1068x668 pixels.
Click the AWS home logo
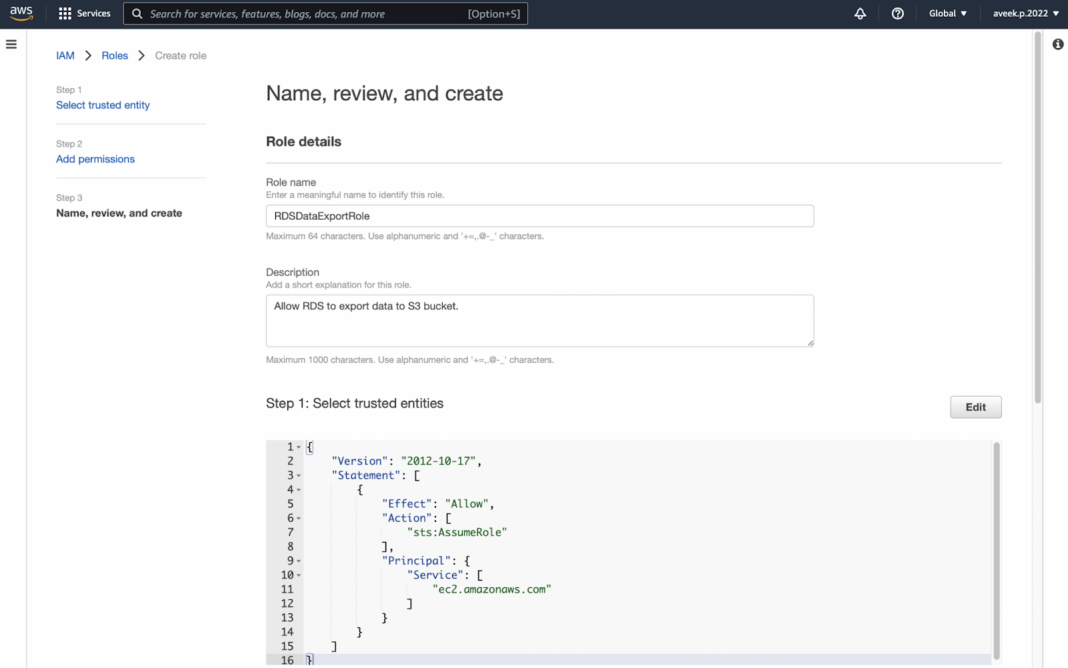click(20, 13)
